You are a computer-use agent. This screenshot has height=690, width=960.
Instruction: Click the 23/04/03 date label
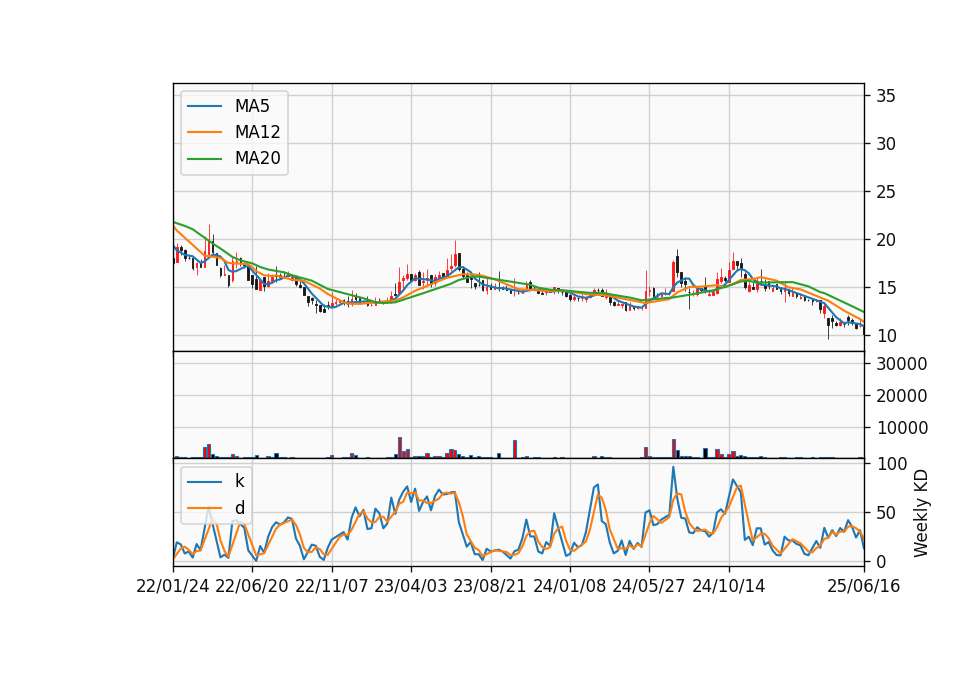pos(410,586)
